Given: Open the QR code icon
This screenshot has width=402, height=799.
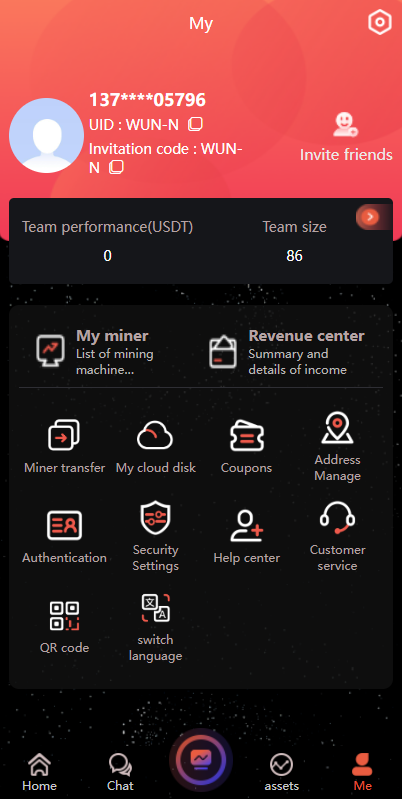Looking at the screenshot, I should coord(64,616).
